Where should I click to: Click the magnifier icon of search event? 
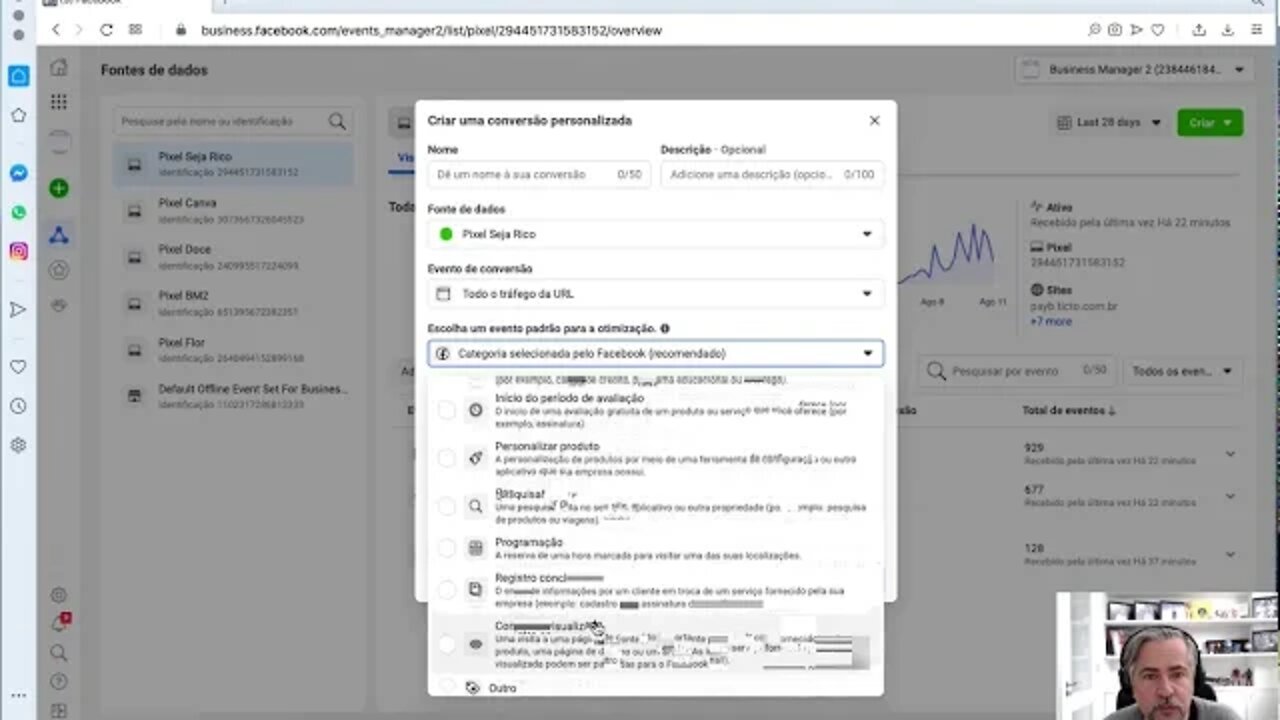(x=476, y=506)
